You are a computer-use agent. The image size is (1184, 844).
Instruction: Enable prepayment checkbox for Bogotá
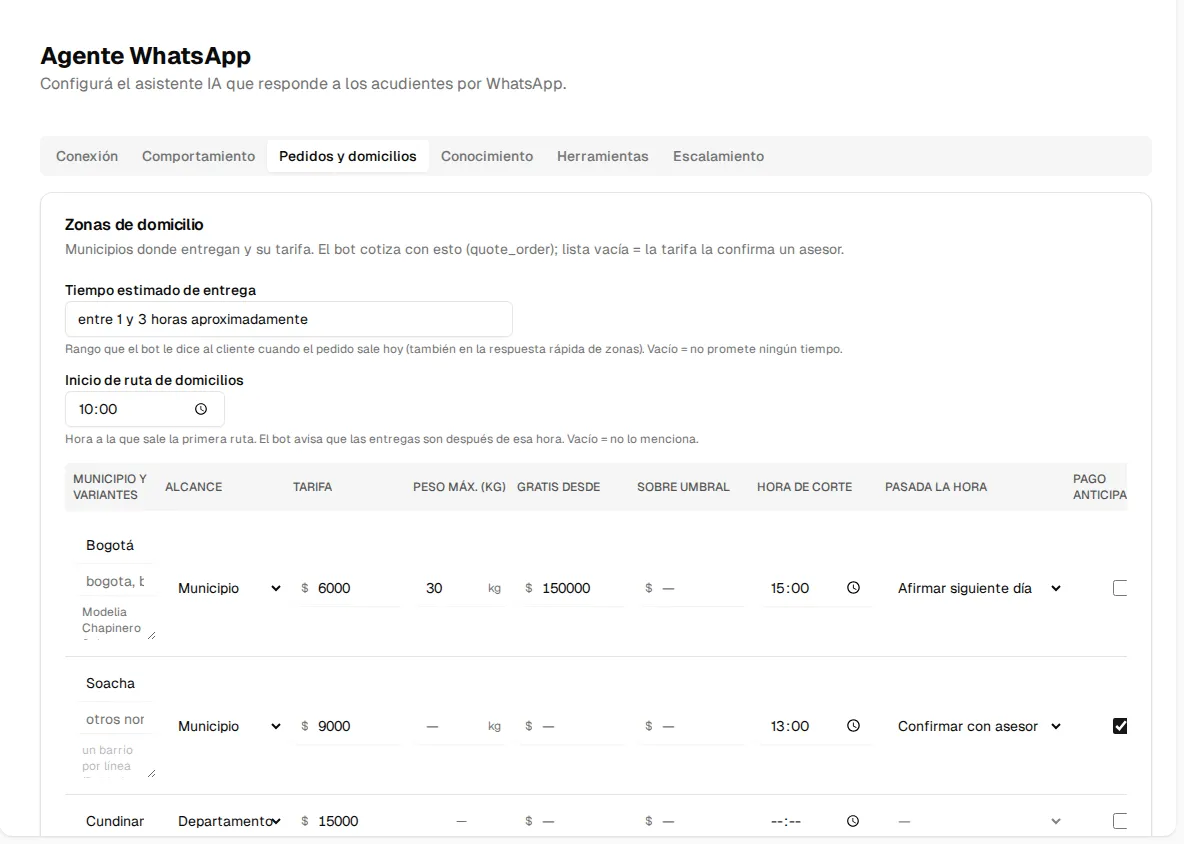point(1120,588)
